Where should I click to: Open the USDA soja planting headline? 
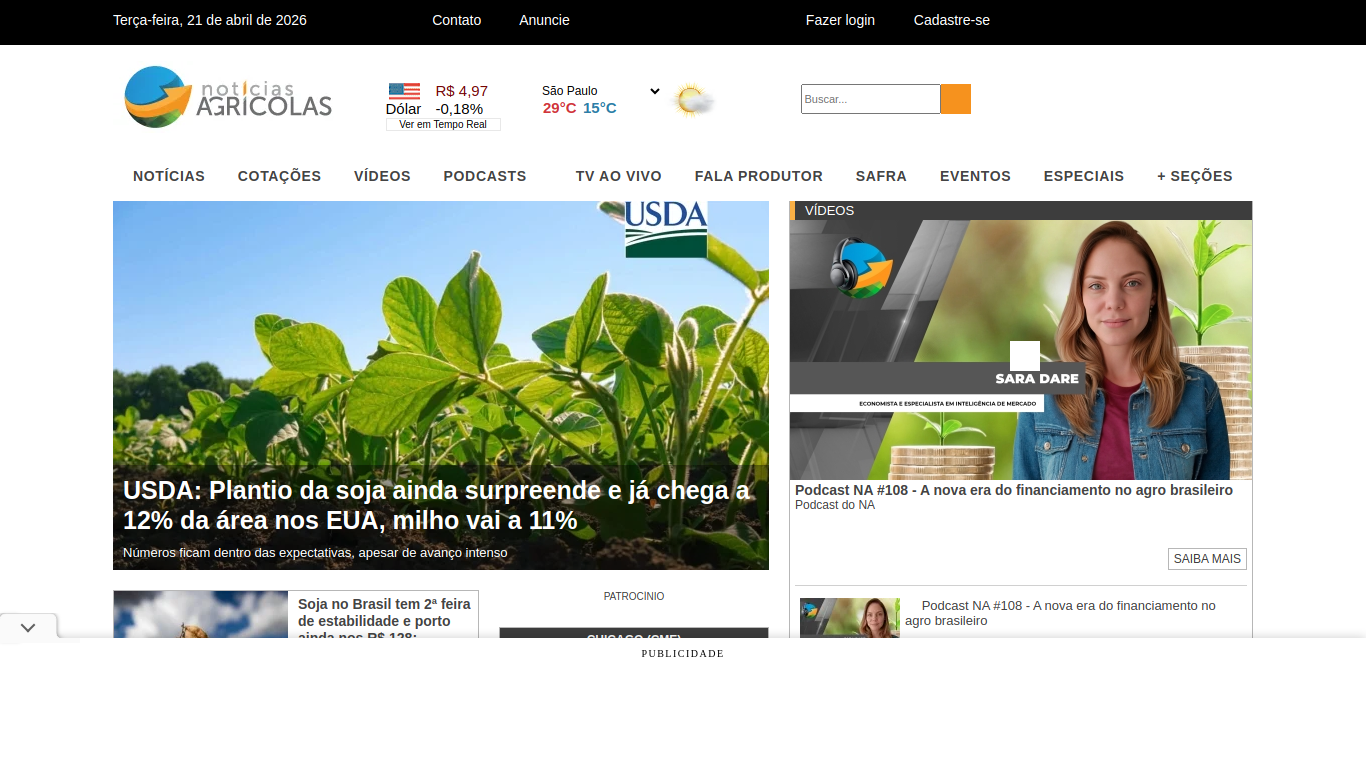[x=436, y=506]
